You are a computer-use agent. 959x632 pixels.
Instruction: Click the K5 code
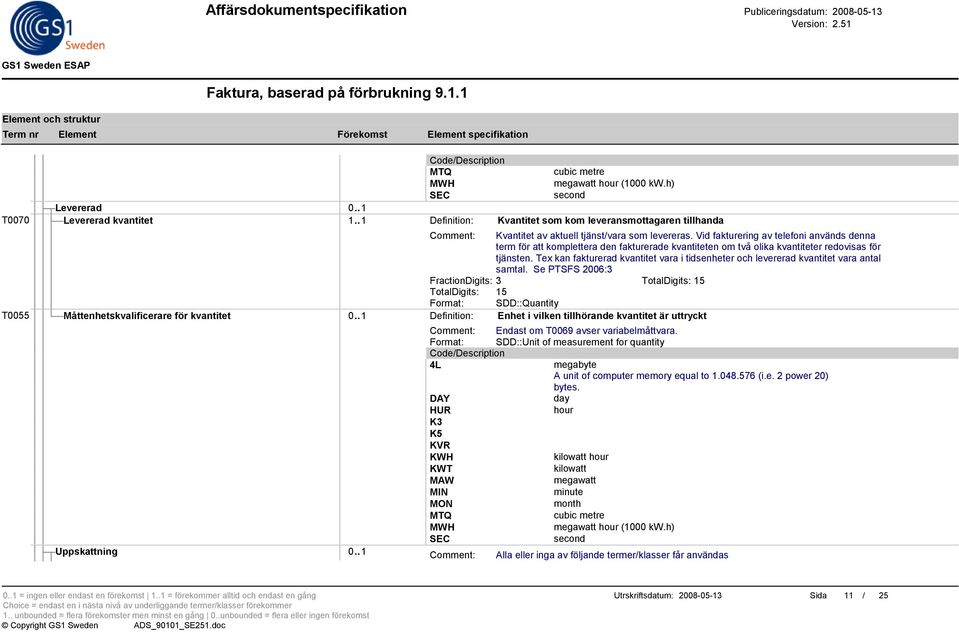click(x=435, y=433)
